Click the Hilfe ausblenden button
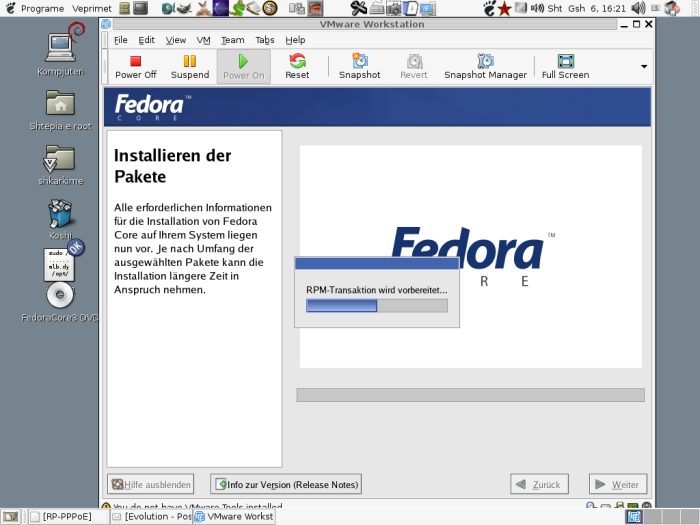Screen dimensions: 700x525 click(x=150, y=484)
